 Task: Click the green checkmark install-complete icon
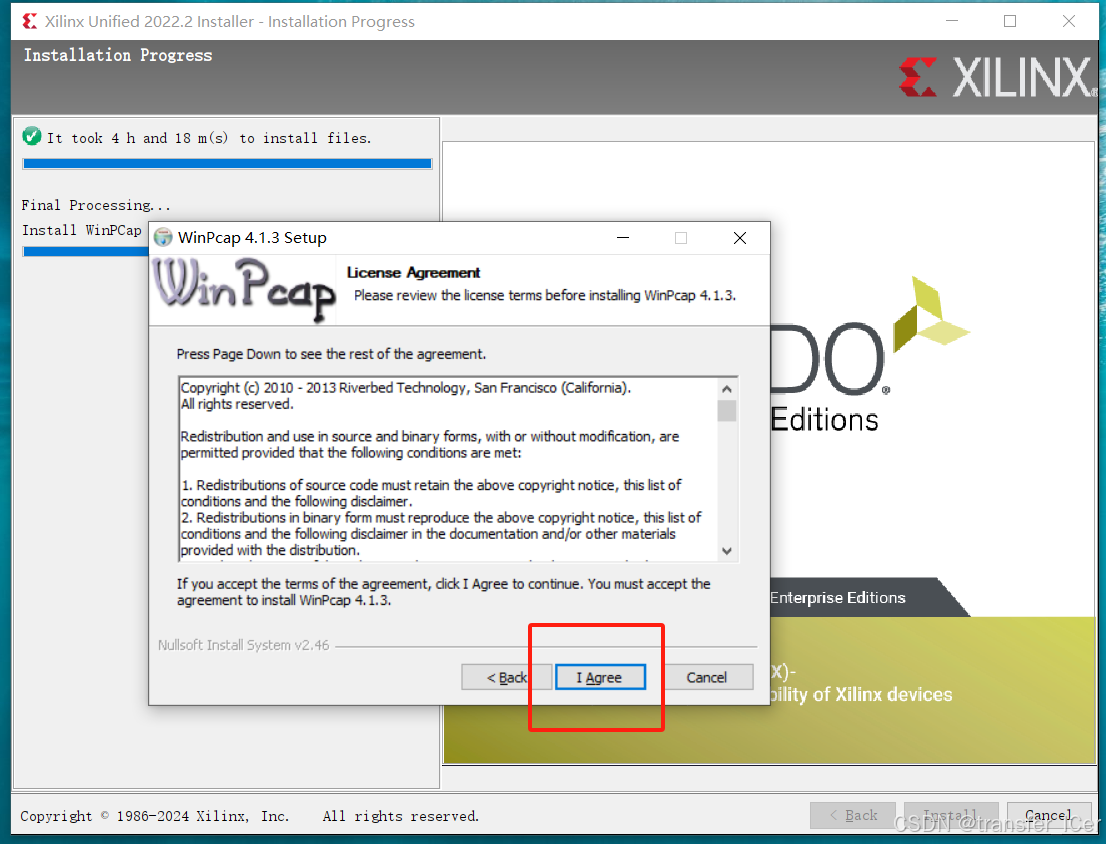pos(32,135)
